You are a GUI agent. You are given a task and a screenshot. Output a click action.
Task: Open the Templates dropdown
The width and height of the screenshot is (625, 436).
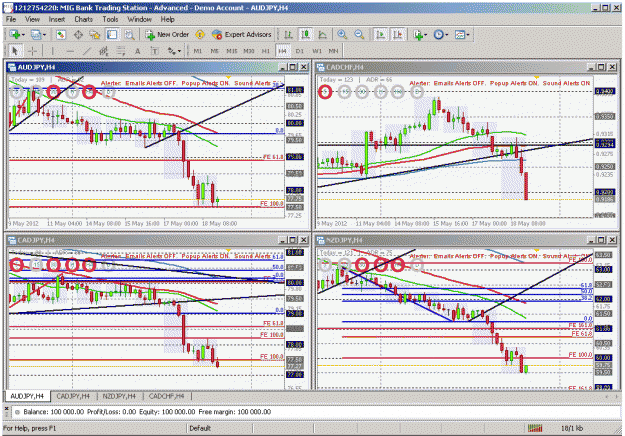click(x=462, y=35)
